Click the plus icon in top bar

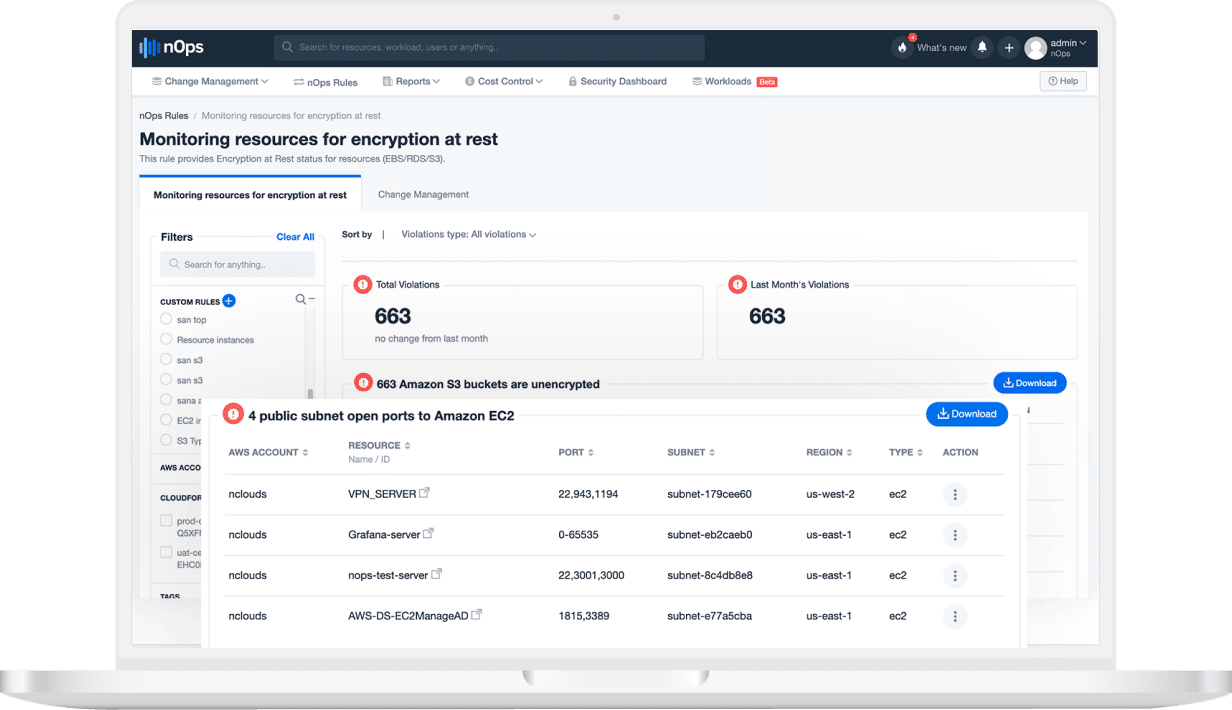[1009, 47]
